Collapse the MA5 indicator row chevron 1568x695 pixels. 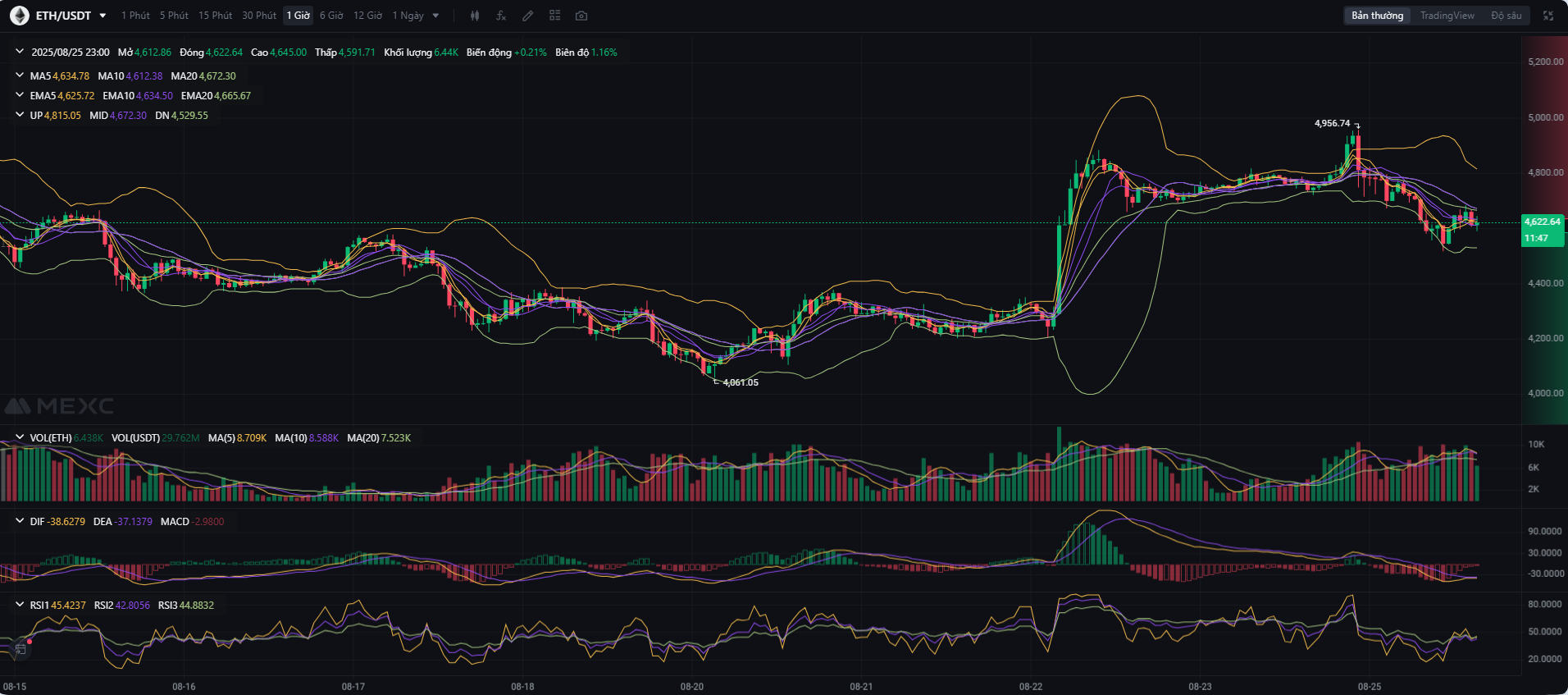[20, 75]
